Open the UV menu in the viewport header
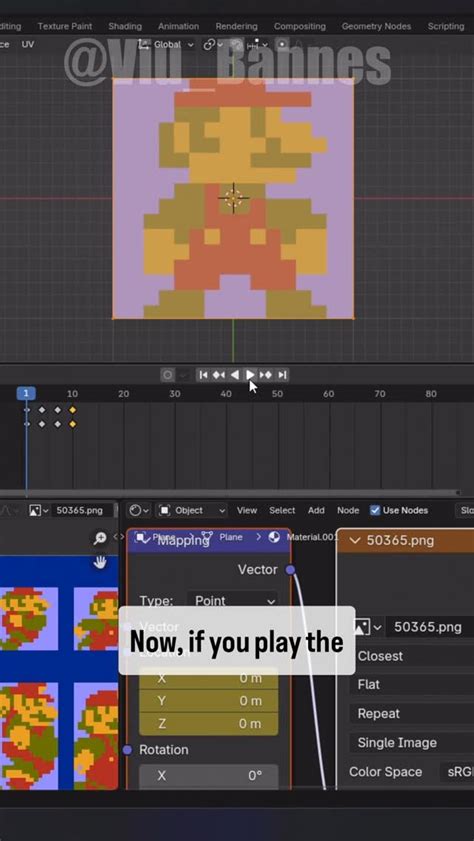 point(28,45)
